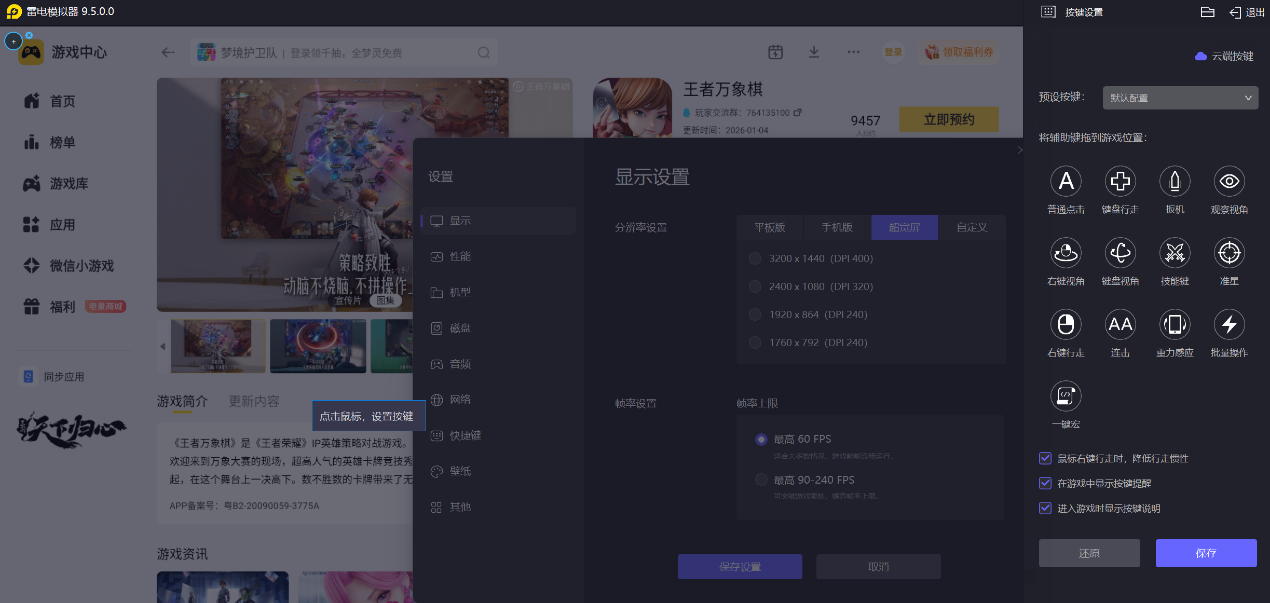Open the keymap folder icon in panel header
Image resolution: width=1270 pixels, height=603 pixels.
tap(1207, 12)
